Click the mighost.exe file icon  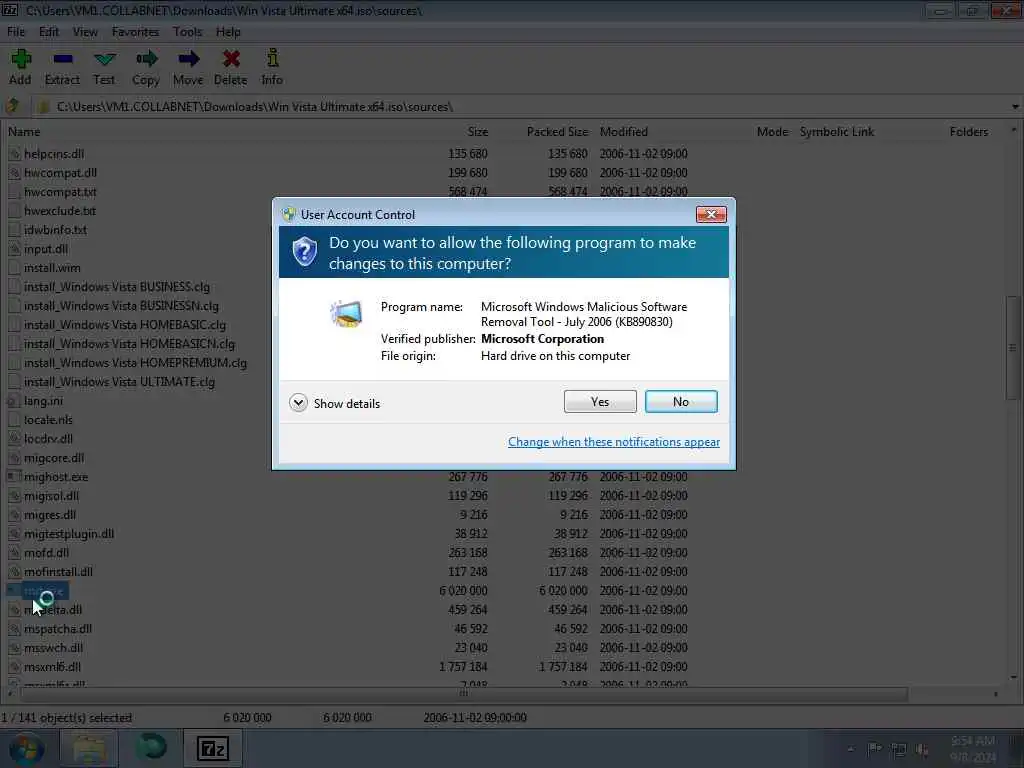coord(14,477)
